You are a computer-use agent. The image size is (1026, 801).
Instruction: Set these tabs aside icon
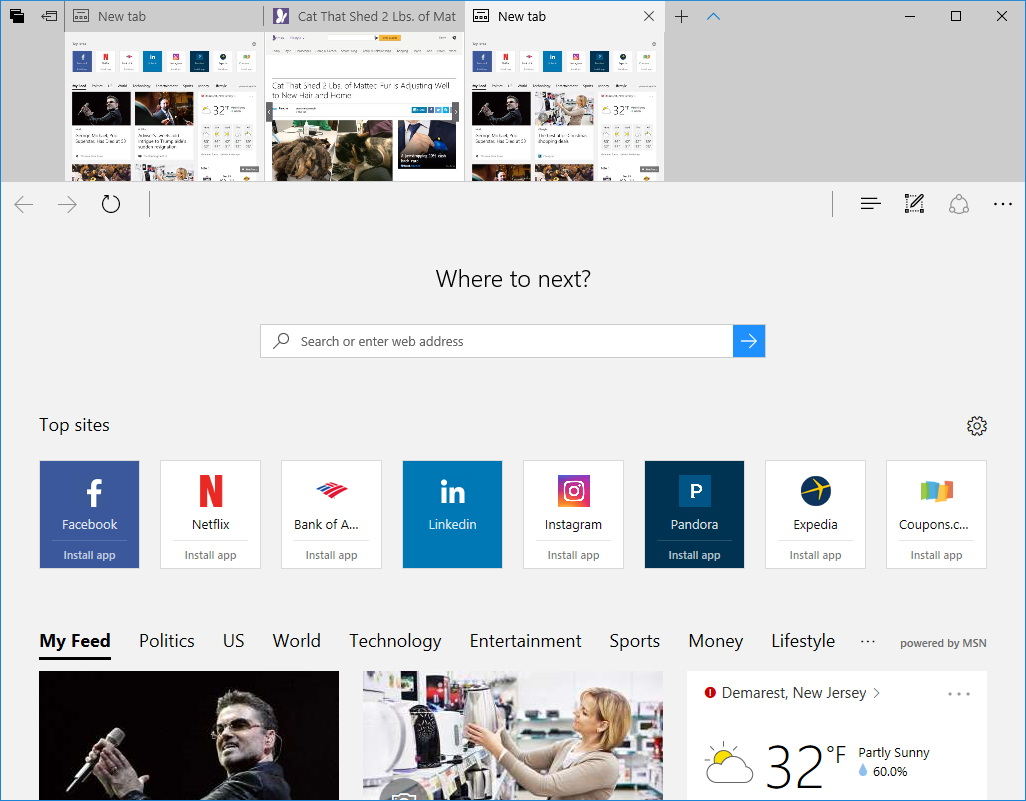click(50, 16)
